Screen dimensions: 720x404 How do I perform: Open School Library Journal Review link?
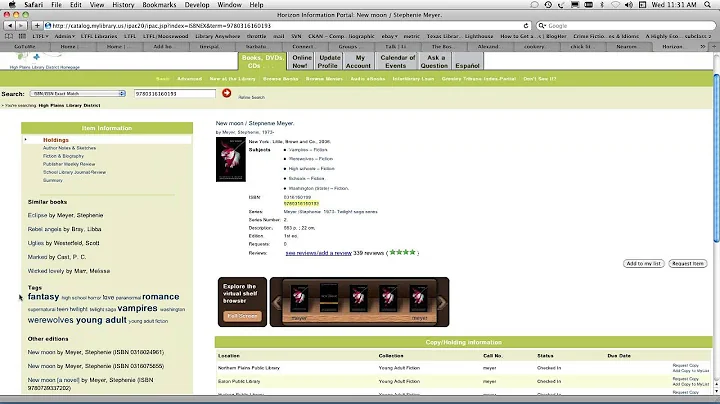pos(74,172)
